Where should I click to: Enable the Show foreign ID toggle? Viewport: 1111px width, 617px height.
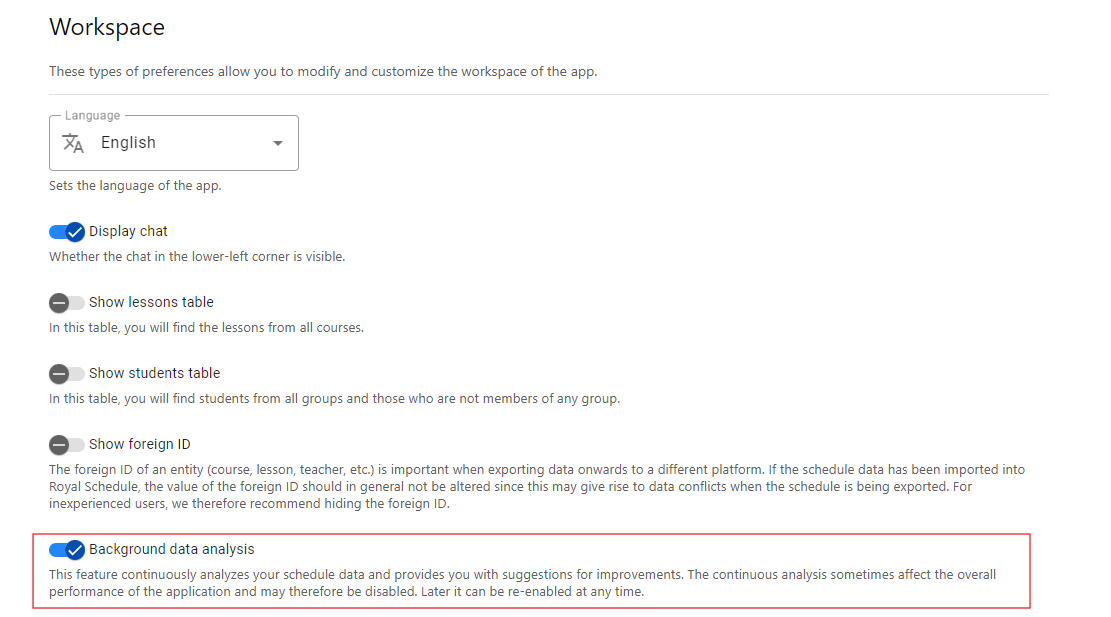pyautogui.click(x=67, y=444)
